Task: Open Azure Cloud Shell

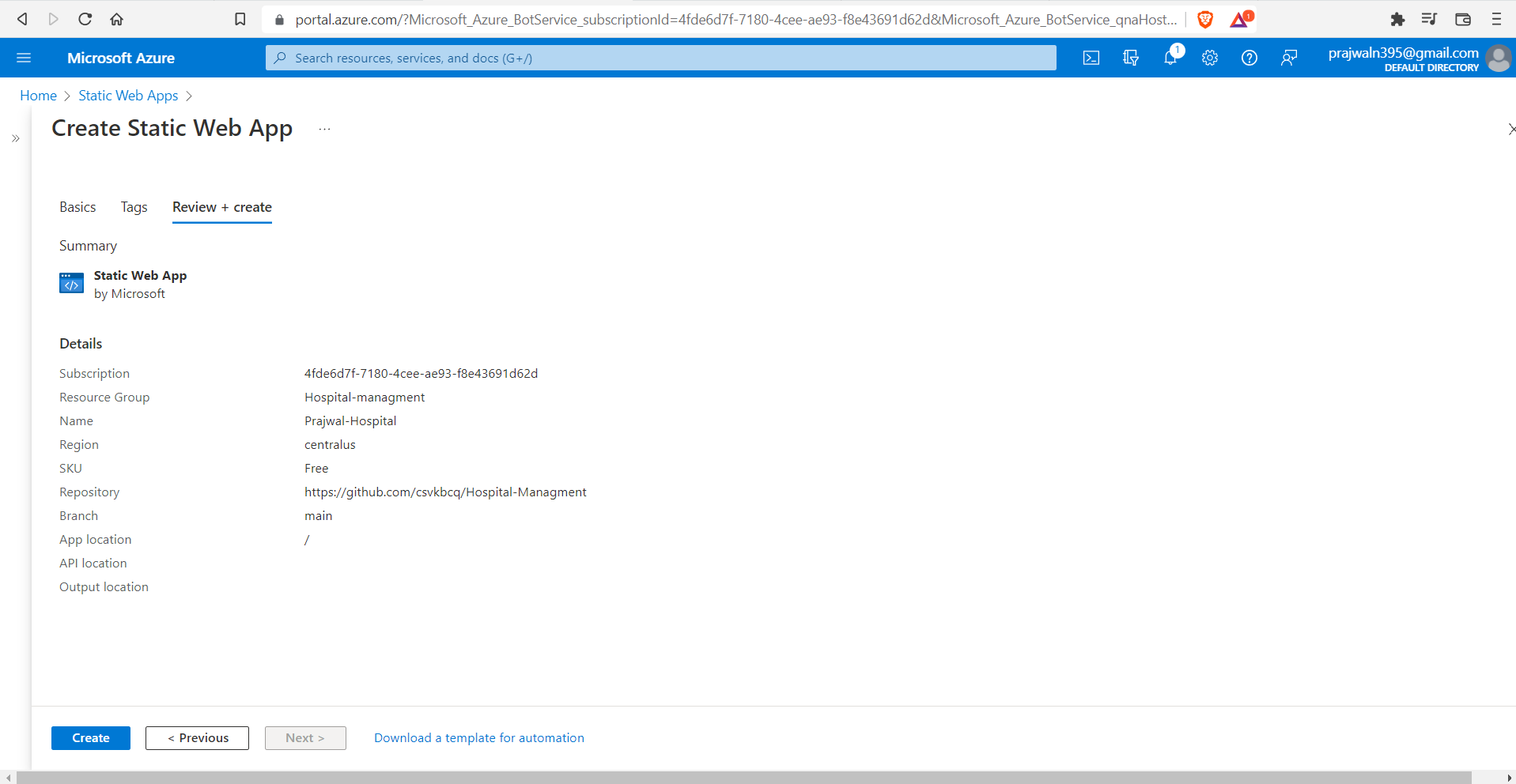Action: click(x=1091, y=57)
